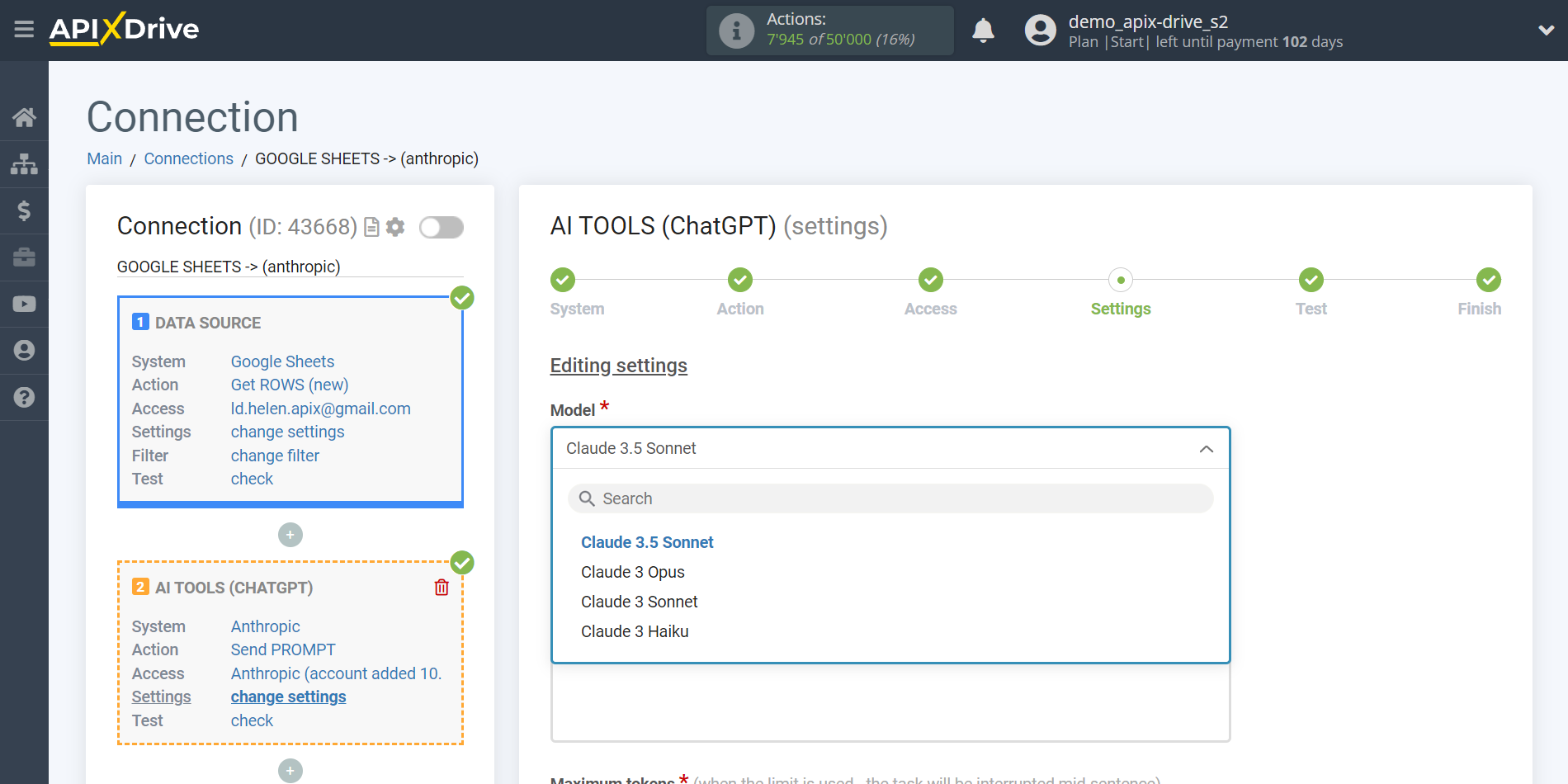Open connection settings gear icon
This screenshot has width=1568, height=784.
[x=395, y=227]
